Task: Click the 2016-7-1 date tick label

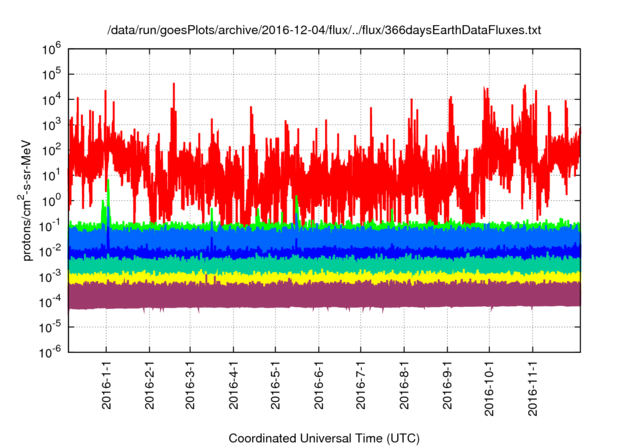Action: [360, 385]
